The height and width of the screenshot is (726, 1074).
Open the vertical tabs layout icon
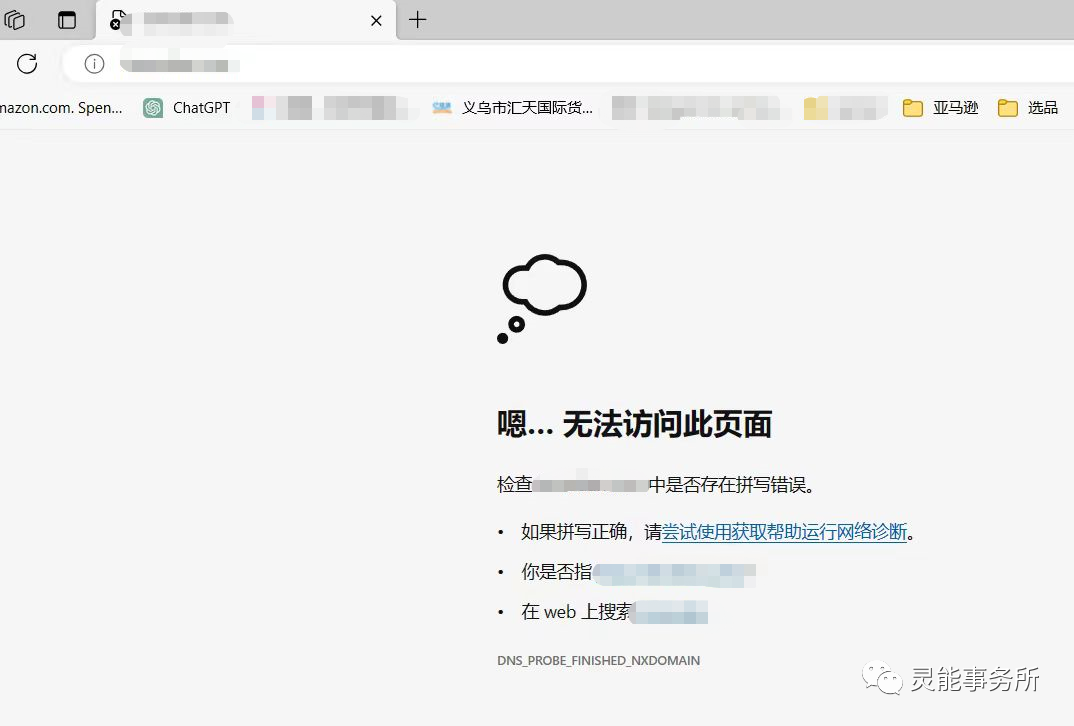66,20
